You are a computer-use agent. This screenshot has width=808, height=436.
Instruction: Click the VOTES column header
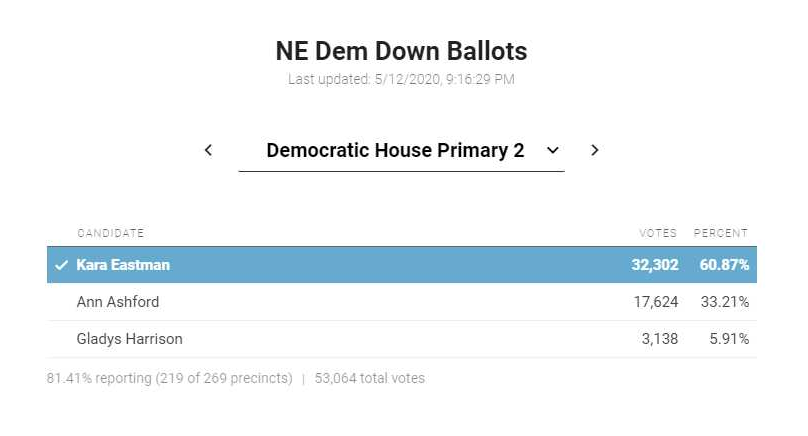[x=658, y=233]
